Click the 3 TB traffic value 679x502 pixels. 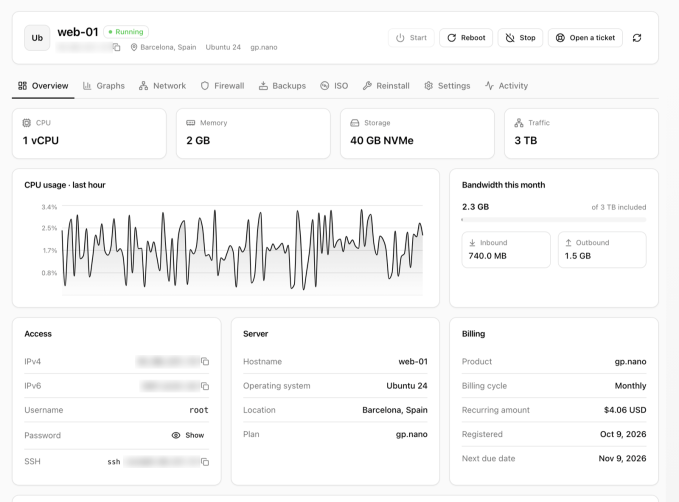[x=526, y=140]
